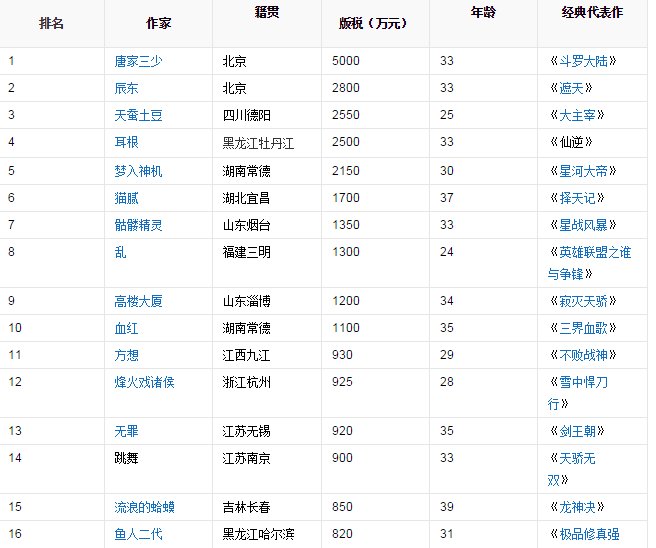Click the 年龄 column header

(483, 12)
